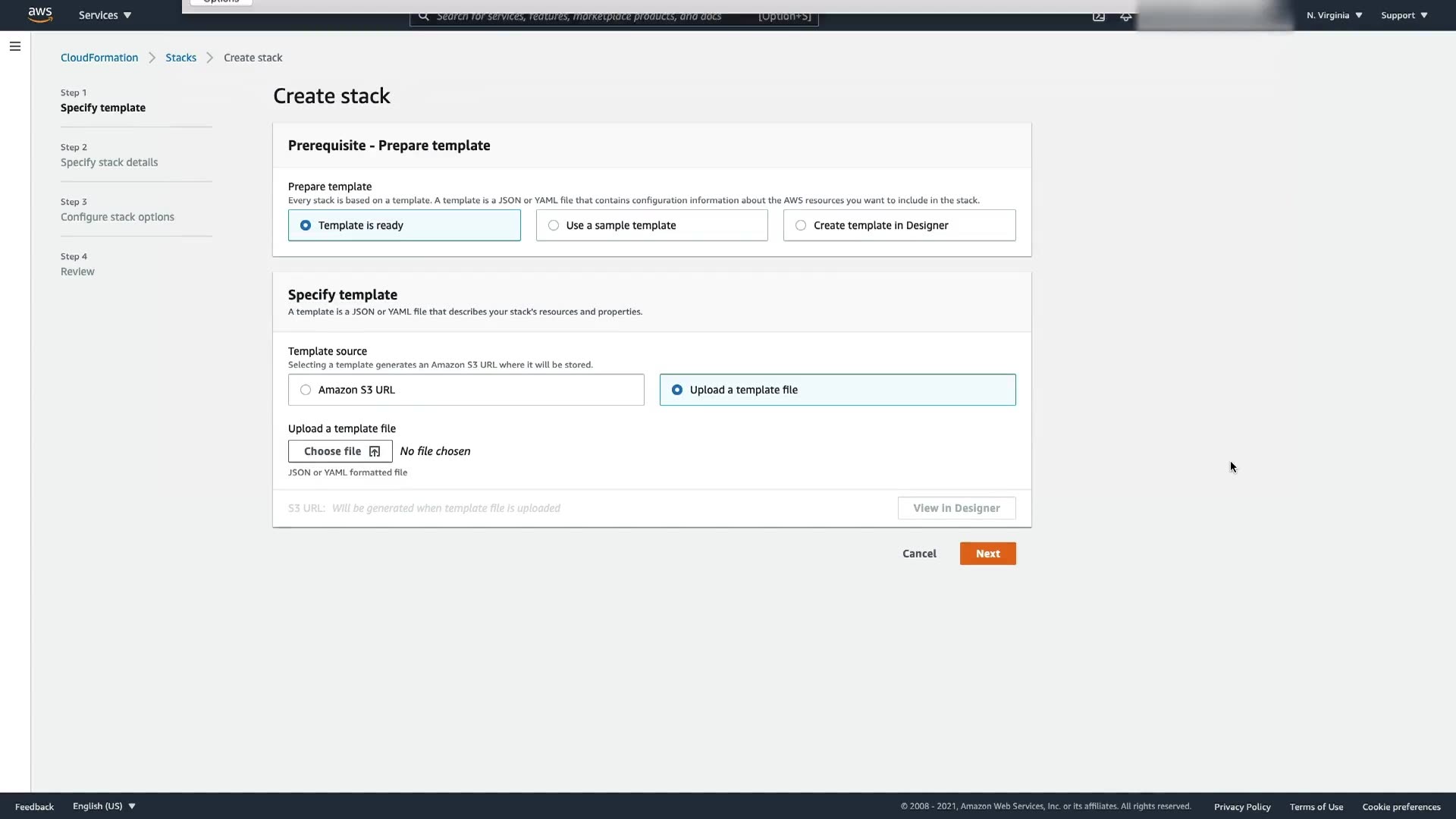Click breadcrumb chevron after Stacks

pos(210,58)
